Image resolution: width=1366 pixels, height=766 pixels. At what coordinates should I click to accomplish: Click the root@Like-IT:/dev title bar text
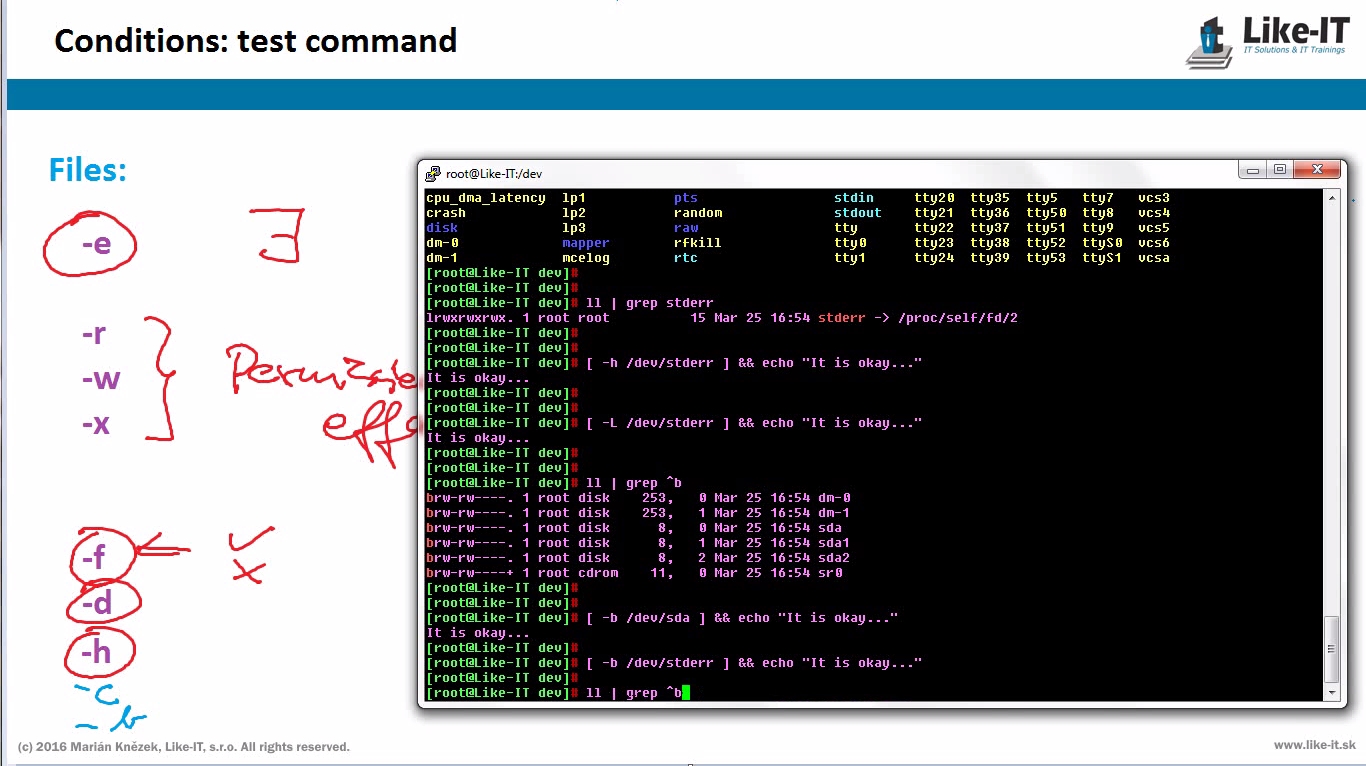[494, 174]
